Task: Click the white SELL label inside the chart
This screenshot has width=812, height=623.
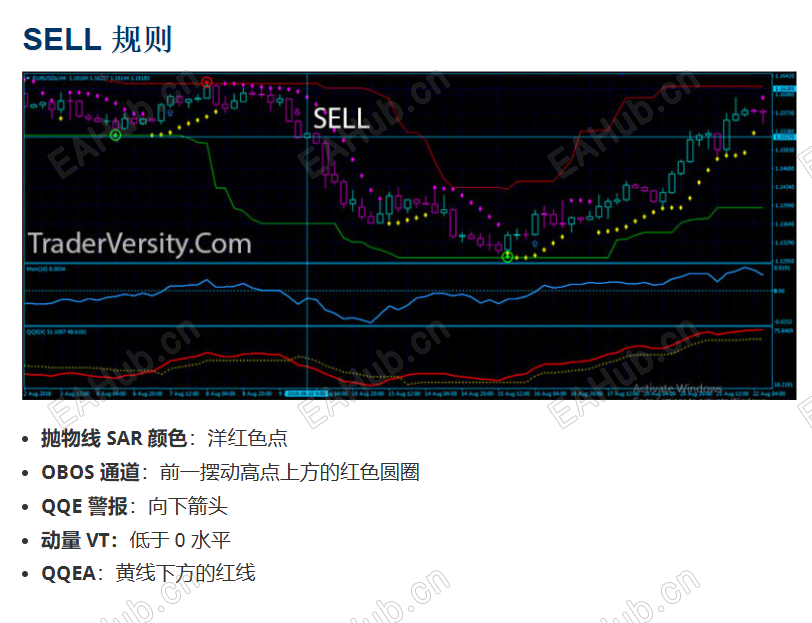Action: pos(341,119)
